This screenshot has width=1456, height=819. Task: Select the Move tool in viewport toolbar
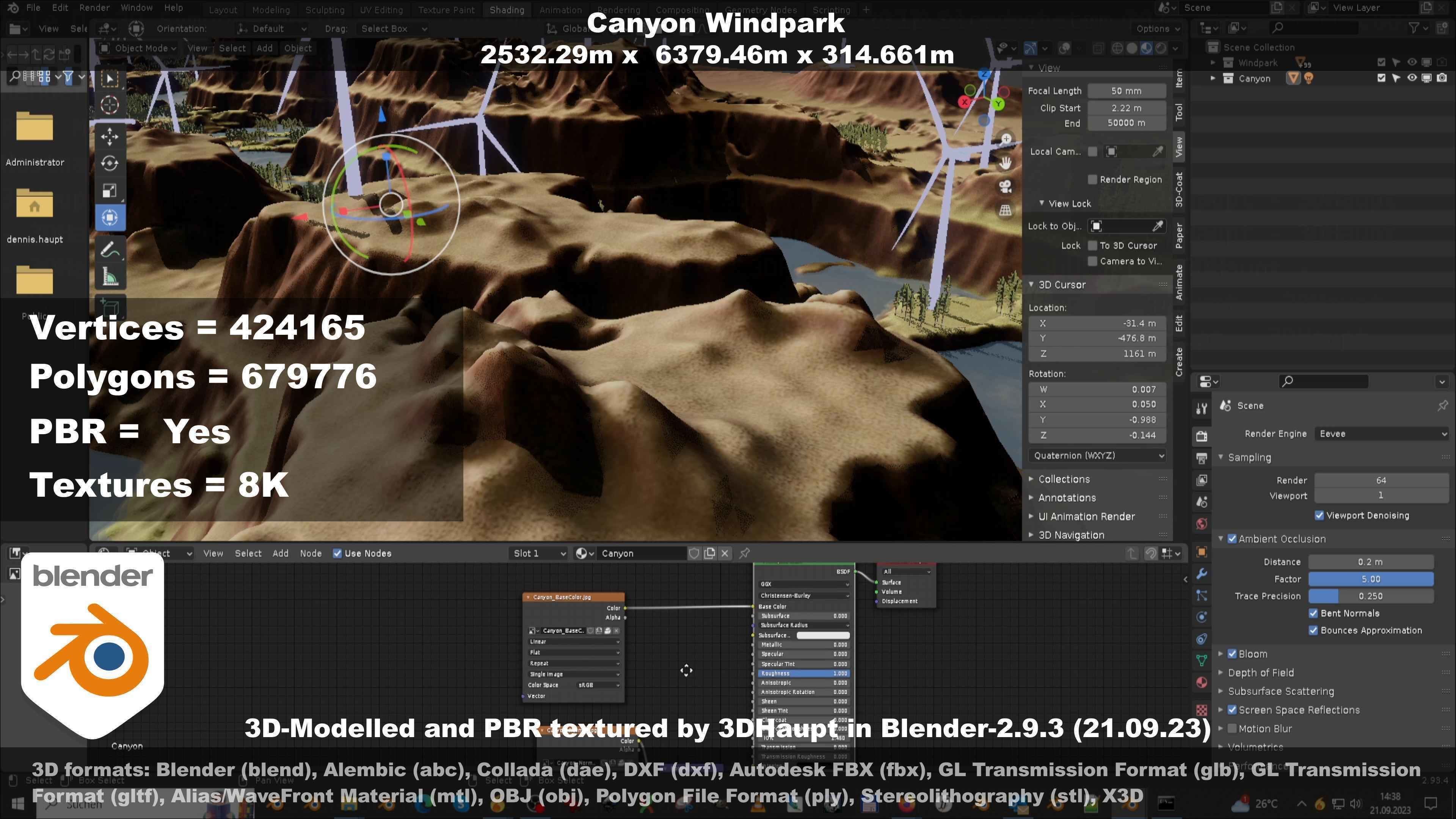110,136
